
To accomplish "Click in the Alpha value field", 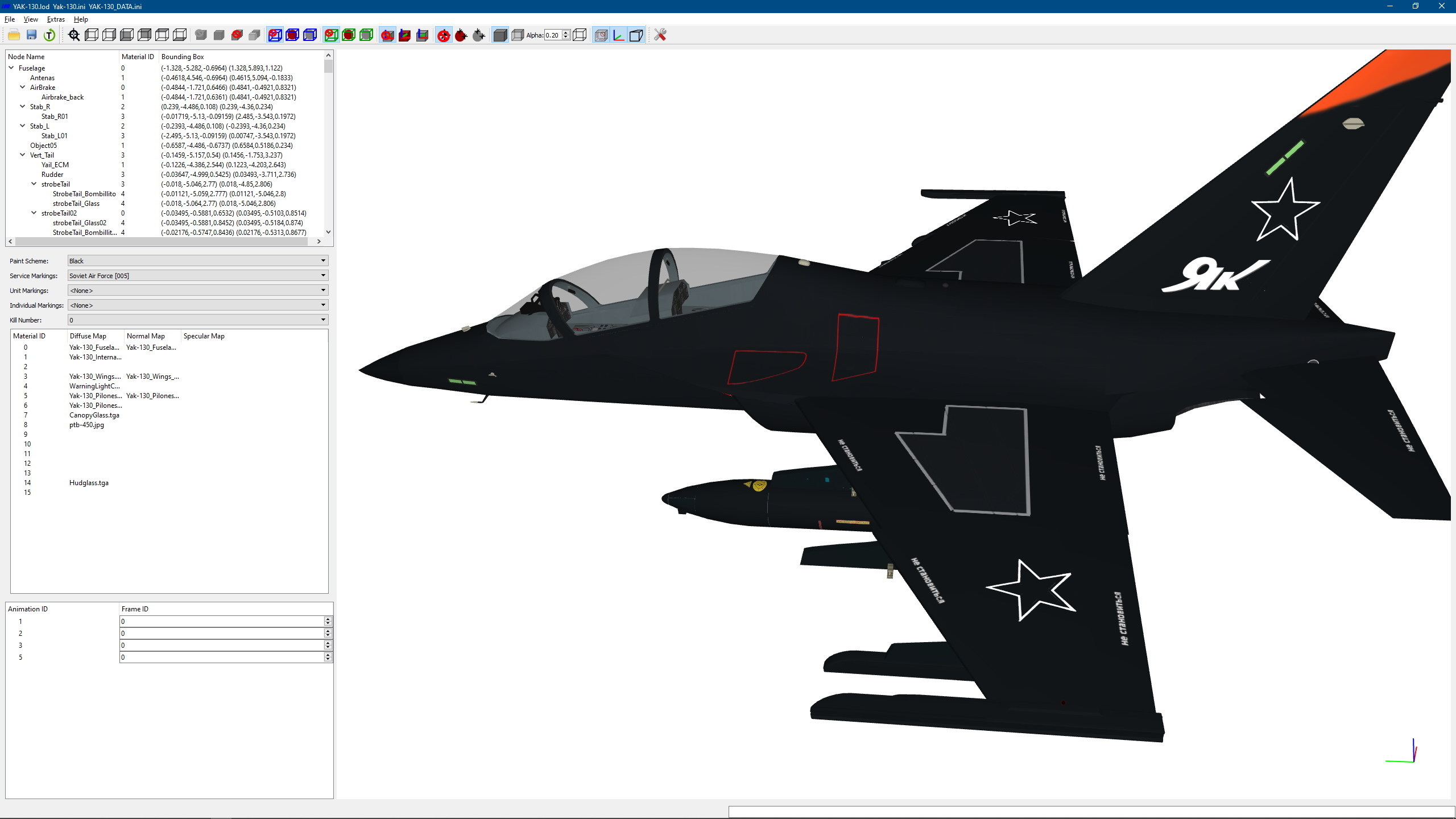I will pos(553,35).
